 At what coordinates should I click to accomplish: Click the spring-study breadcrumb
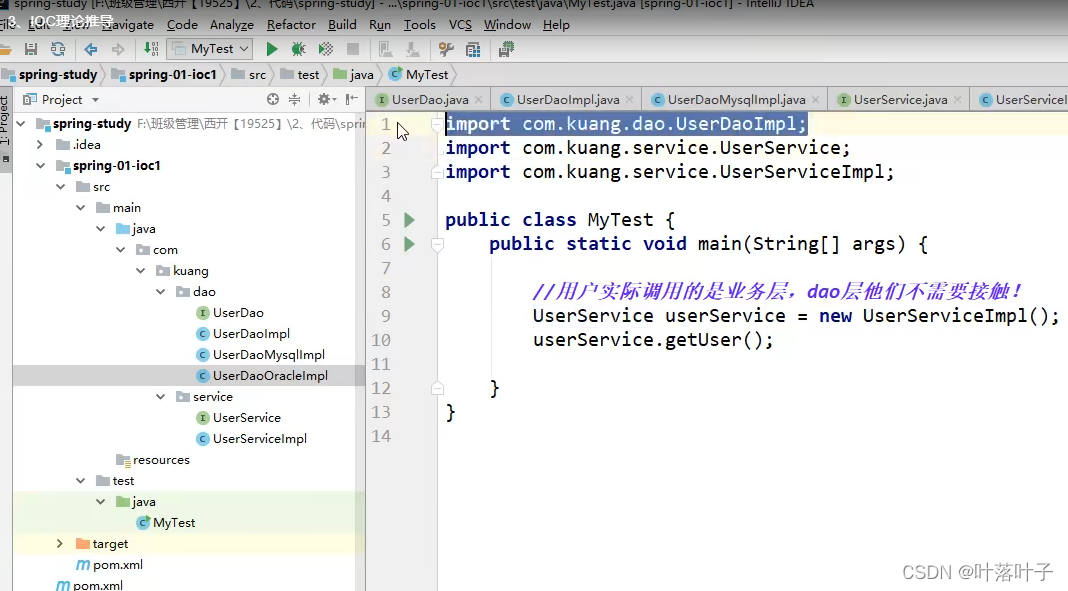[x=50, y=74]
